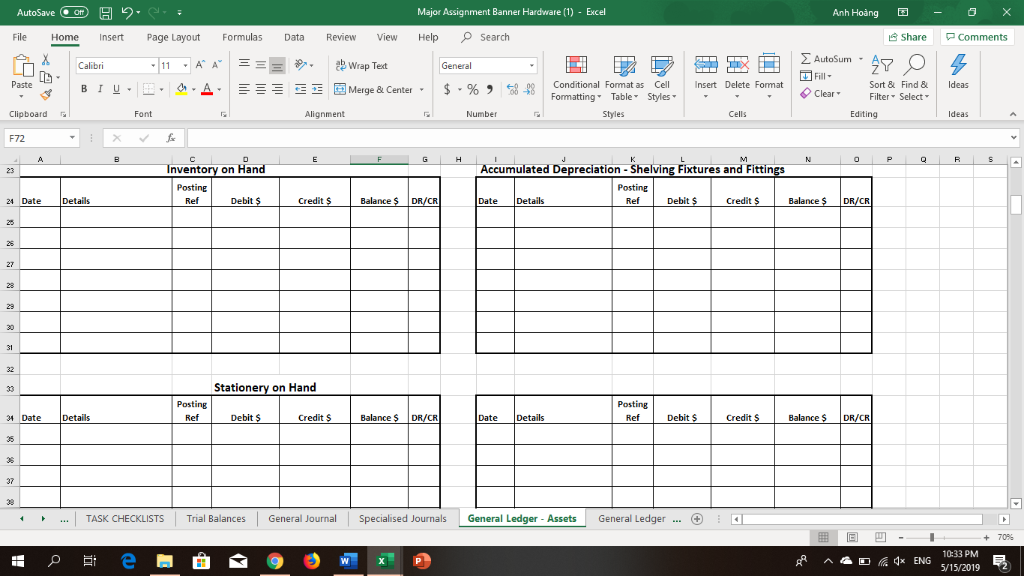
Task: Open Word from the taskbar
Action: pos(347,561)
